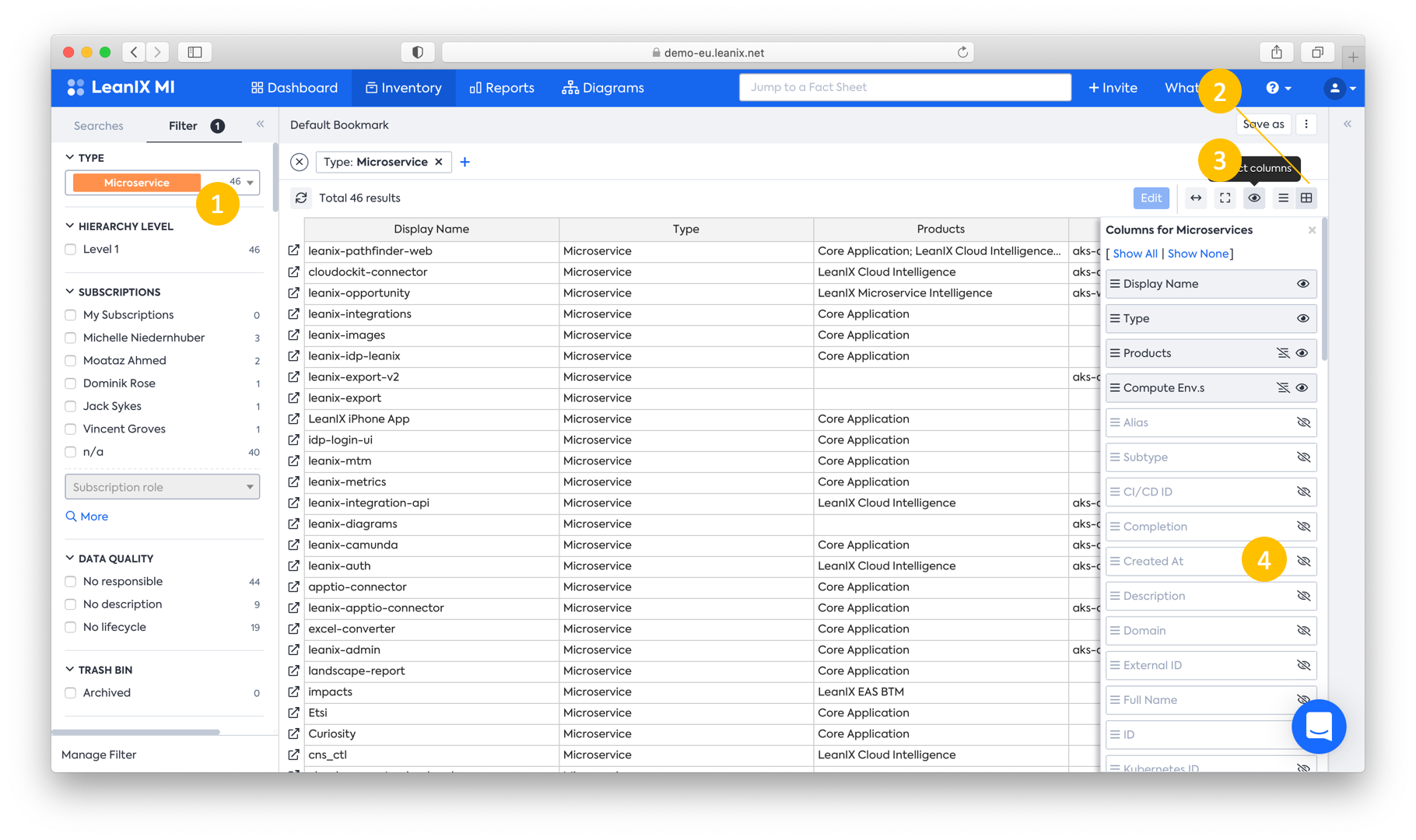Open the Subscription role dropdown
Image resolution: width=1416 pixels, height=840 pixels.
pyautogui.click(x=163, y=487)
